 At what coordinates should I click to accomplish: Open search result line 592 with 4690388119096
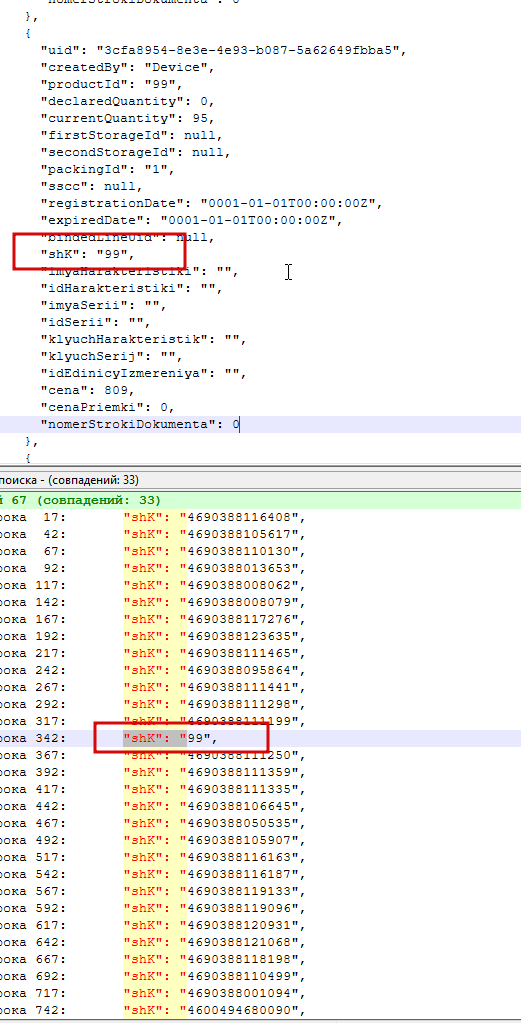(260, 908)
